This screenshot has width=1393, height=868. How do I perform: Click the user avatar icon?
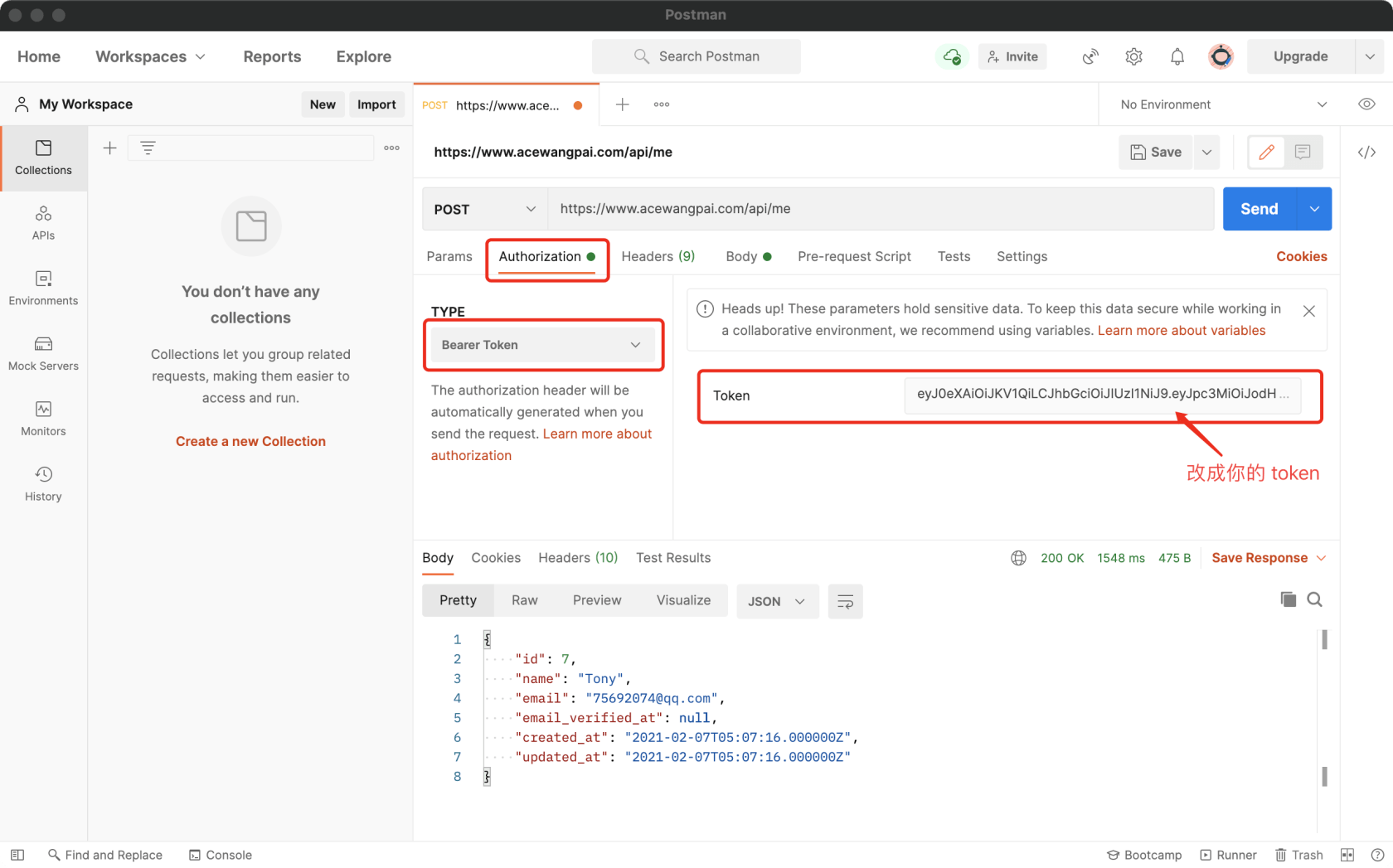tap(1221, 56)
